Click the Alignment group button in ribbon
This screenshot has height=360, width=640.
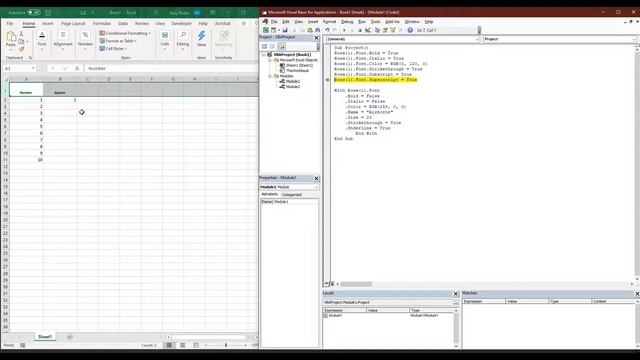pyautogui.click(x=63, y=40)
